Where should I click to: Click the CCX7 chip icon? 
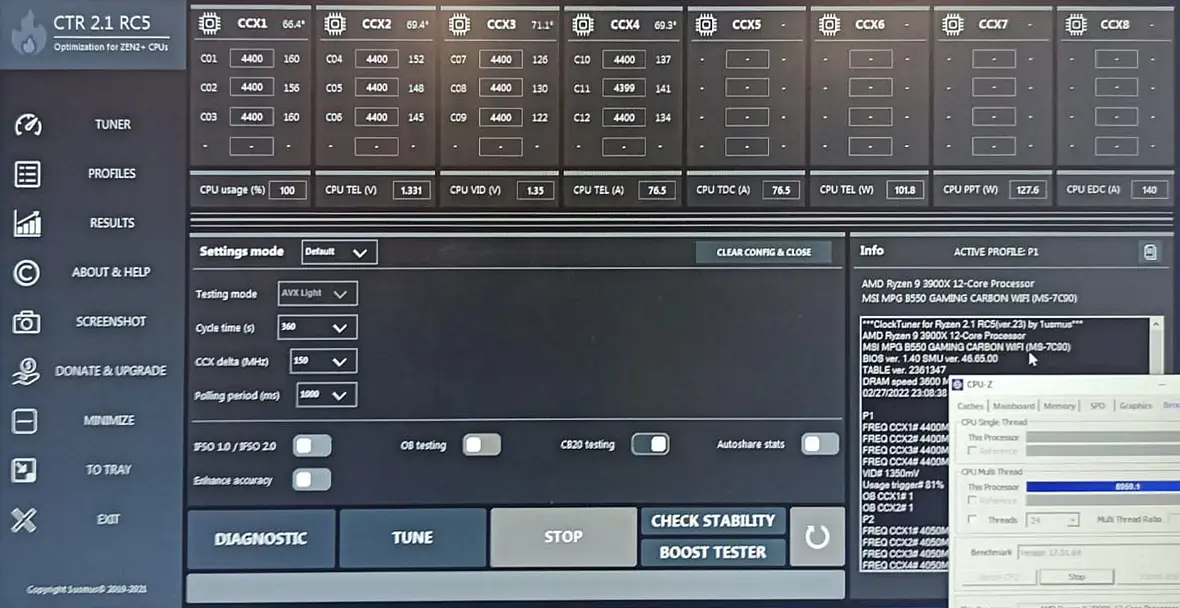click(952, 24)
